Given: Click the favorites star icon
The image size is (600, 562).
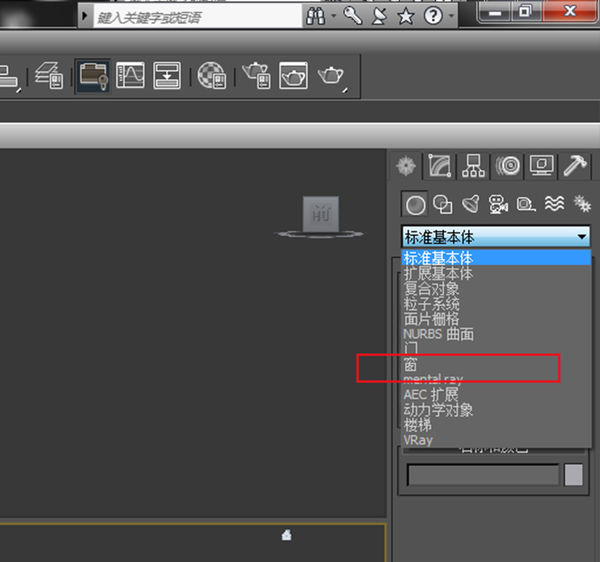Looking at the screenshot, I should (406, 16).
